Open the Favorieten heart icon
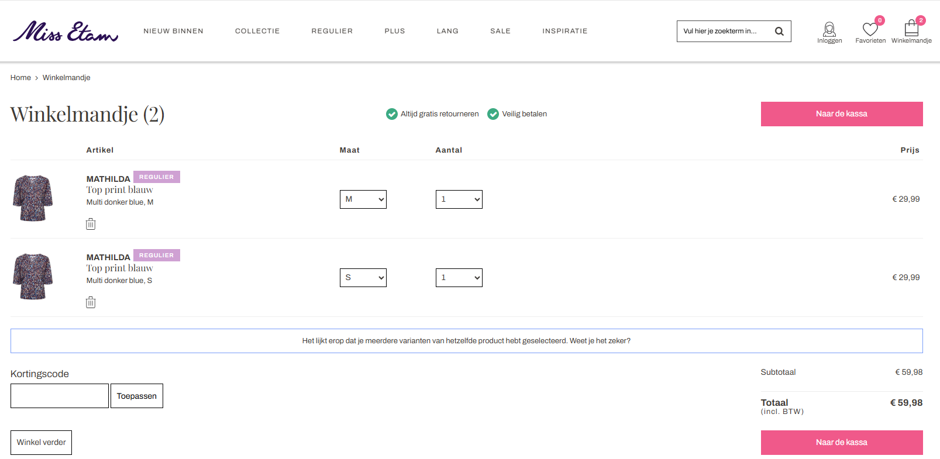 870,31
